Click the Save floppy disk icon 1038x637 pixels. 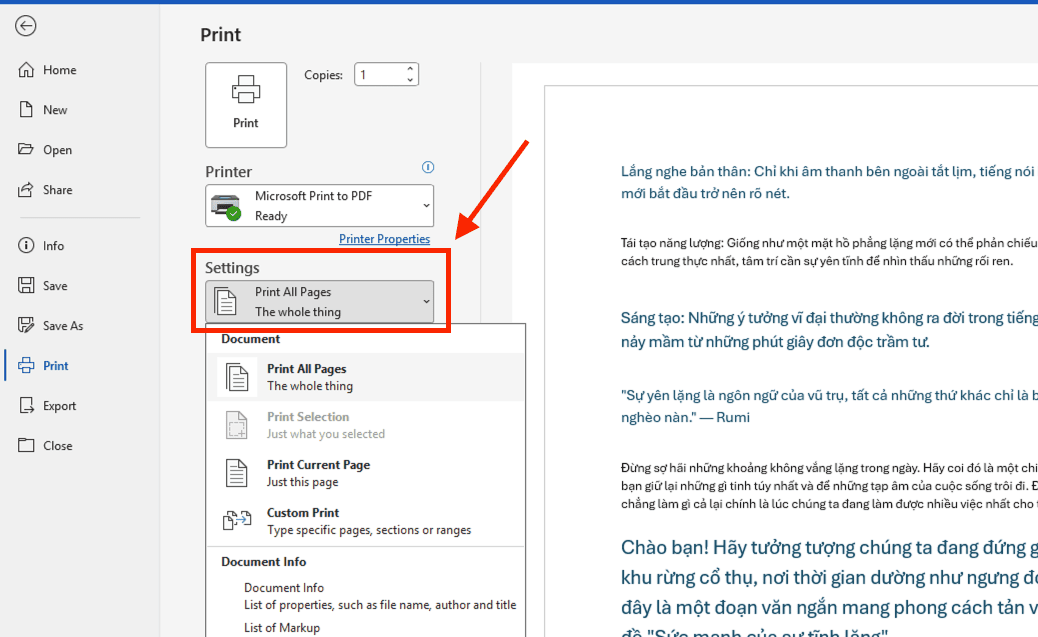(x=26, y=285)
